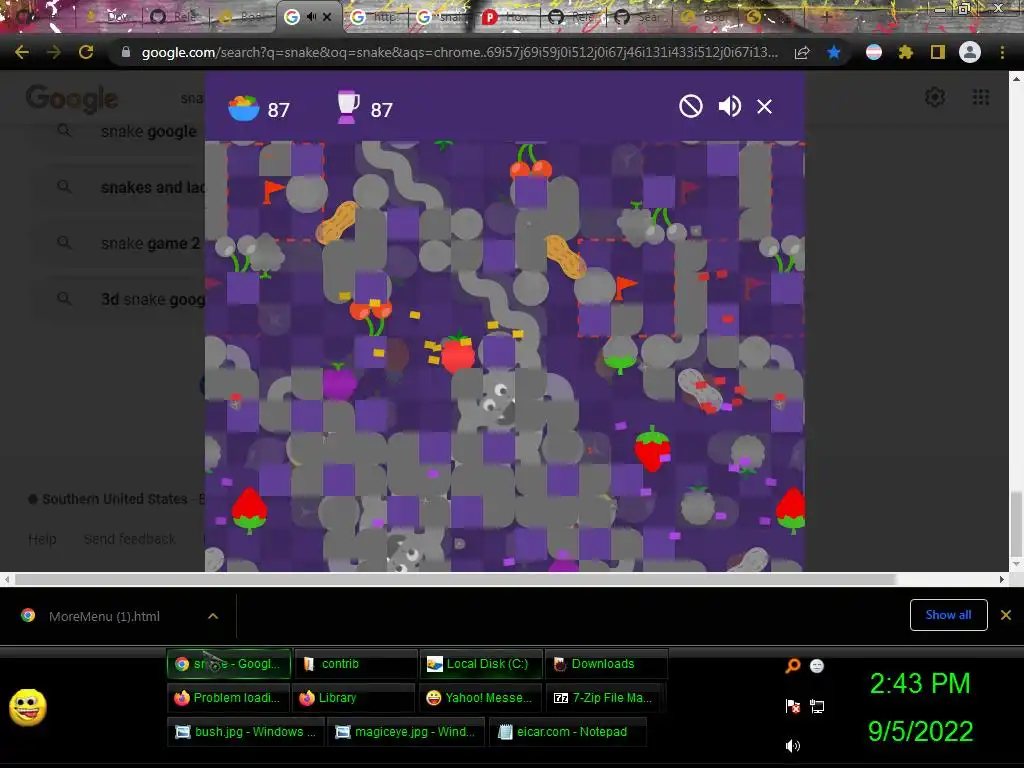
Task: Click the orange magnifier tray icon
Action: (x=792, y=665)
